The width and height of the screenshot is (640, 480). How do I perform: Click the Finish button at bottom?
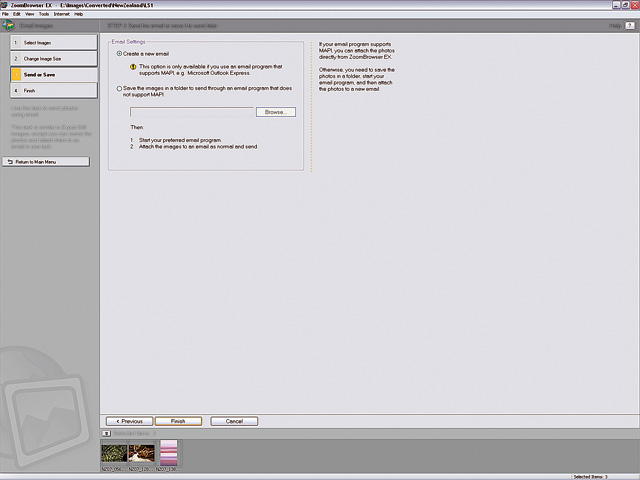point(178,421)
